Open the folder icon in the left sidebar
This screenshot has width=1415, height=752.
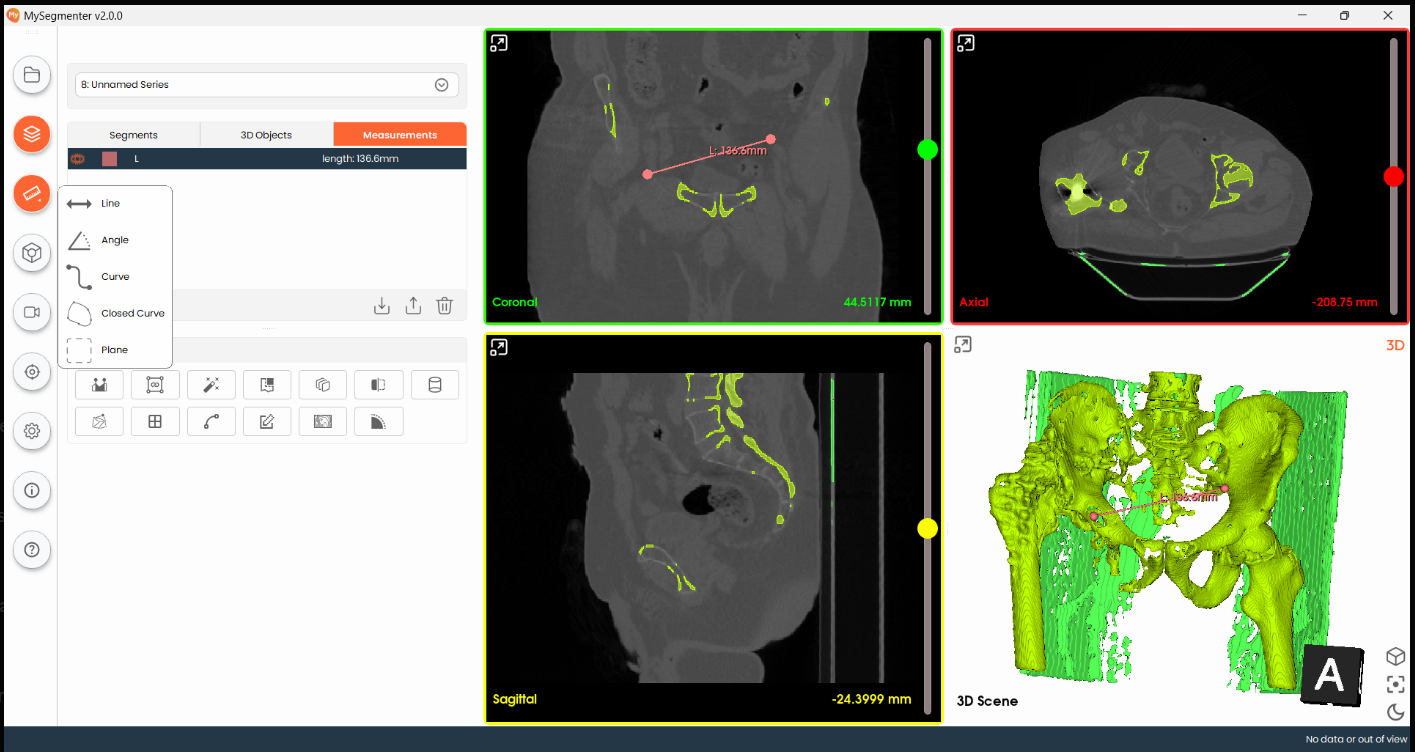pyautogui.click(x=32, y=75)
